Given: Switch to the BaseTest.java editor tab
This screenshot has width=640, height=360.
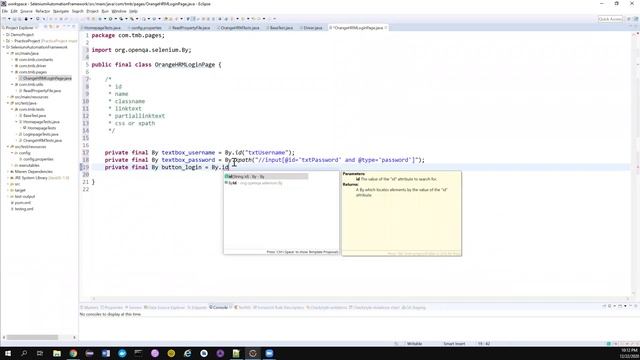Looking at the screenshot, I should coord(281,28).
